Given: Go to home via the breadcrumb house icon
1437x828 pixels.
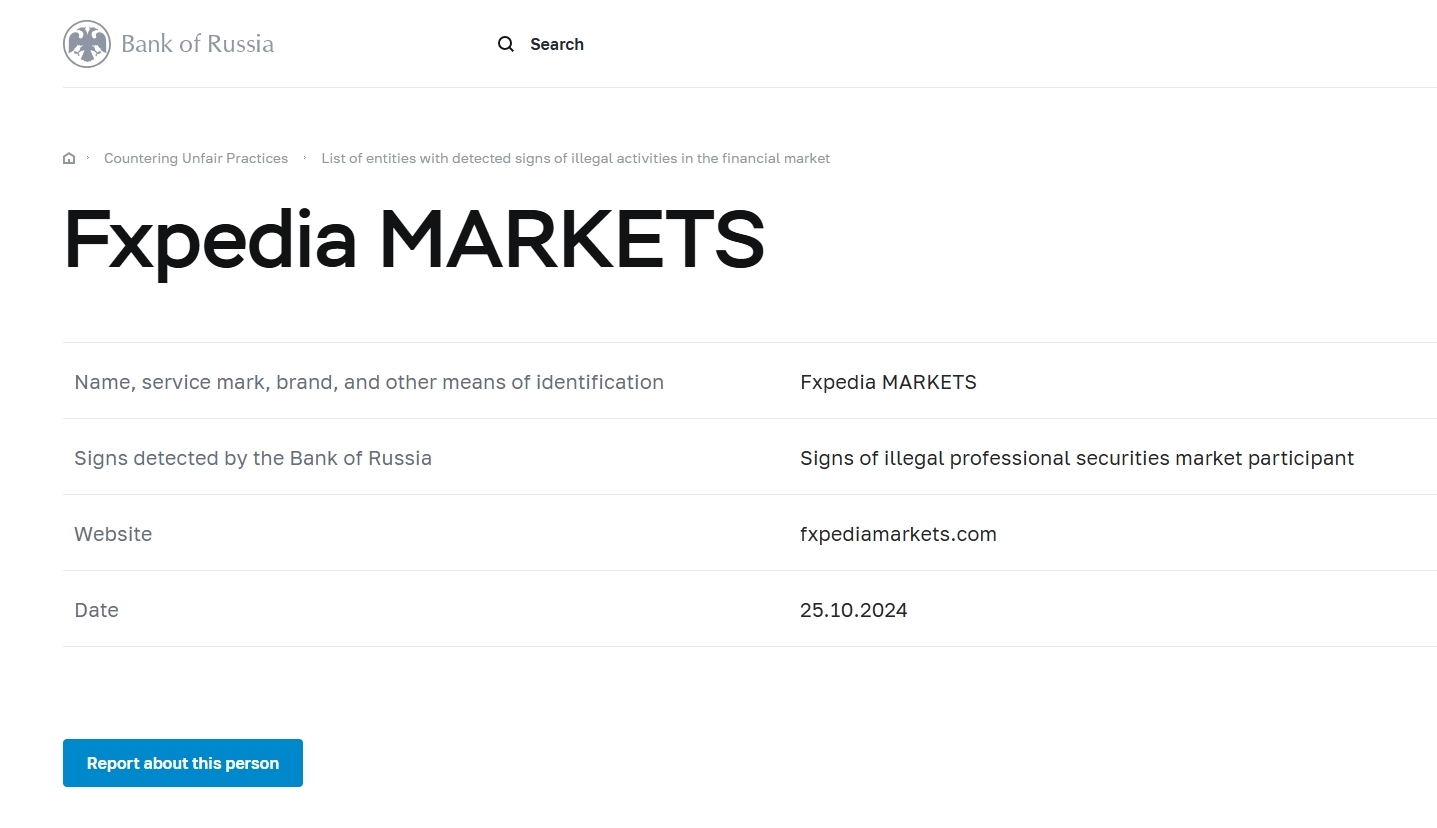Looking at the screenshot, I should (69, 158).
